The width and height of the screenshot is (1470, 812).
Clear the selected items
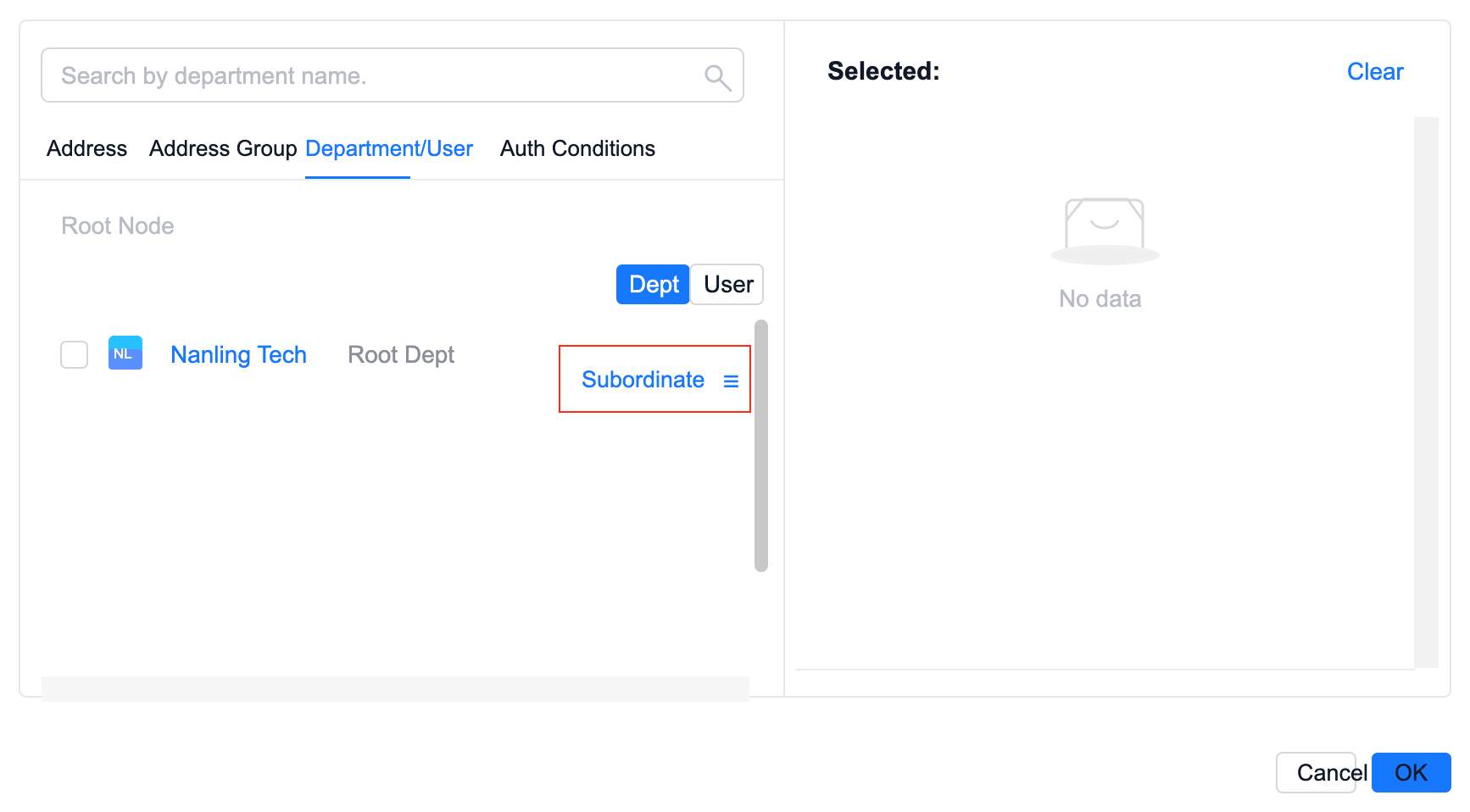tap(1375, 72)
